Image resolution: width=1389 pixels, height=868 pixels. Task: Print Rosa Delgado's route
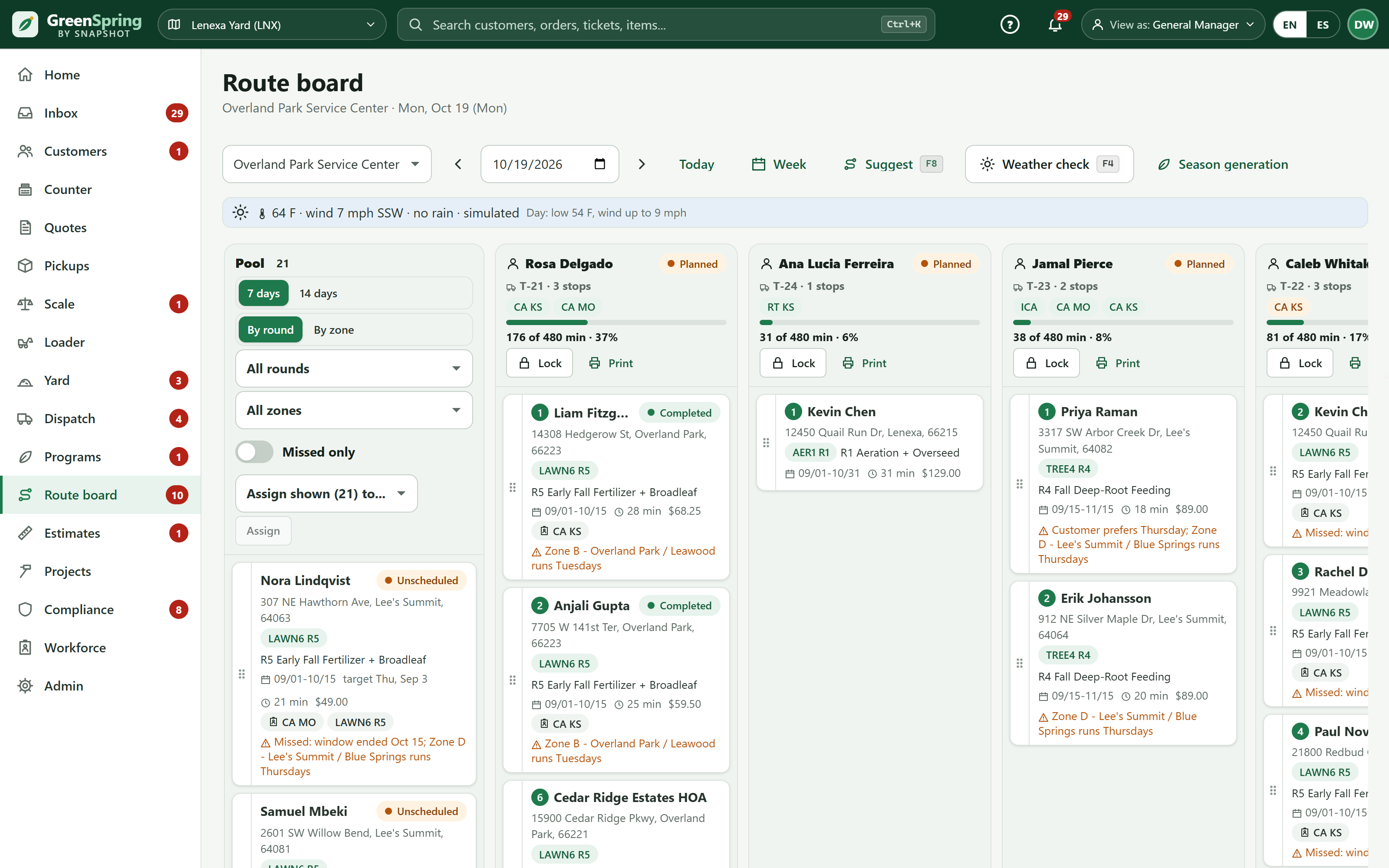pyautogui.click(x=611, y=363)
